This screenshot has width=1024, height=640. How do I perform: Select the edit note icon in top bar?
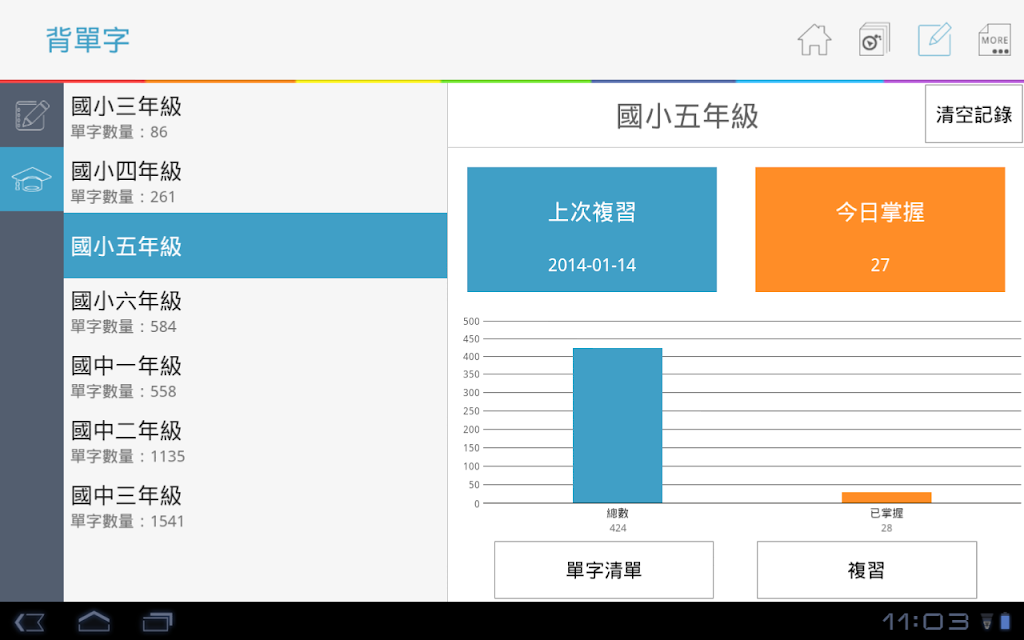click(935, 40)
